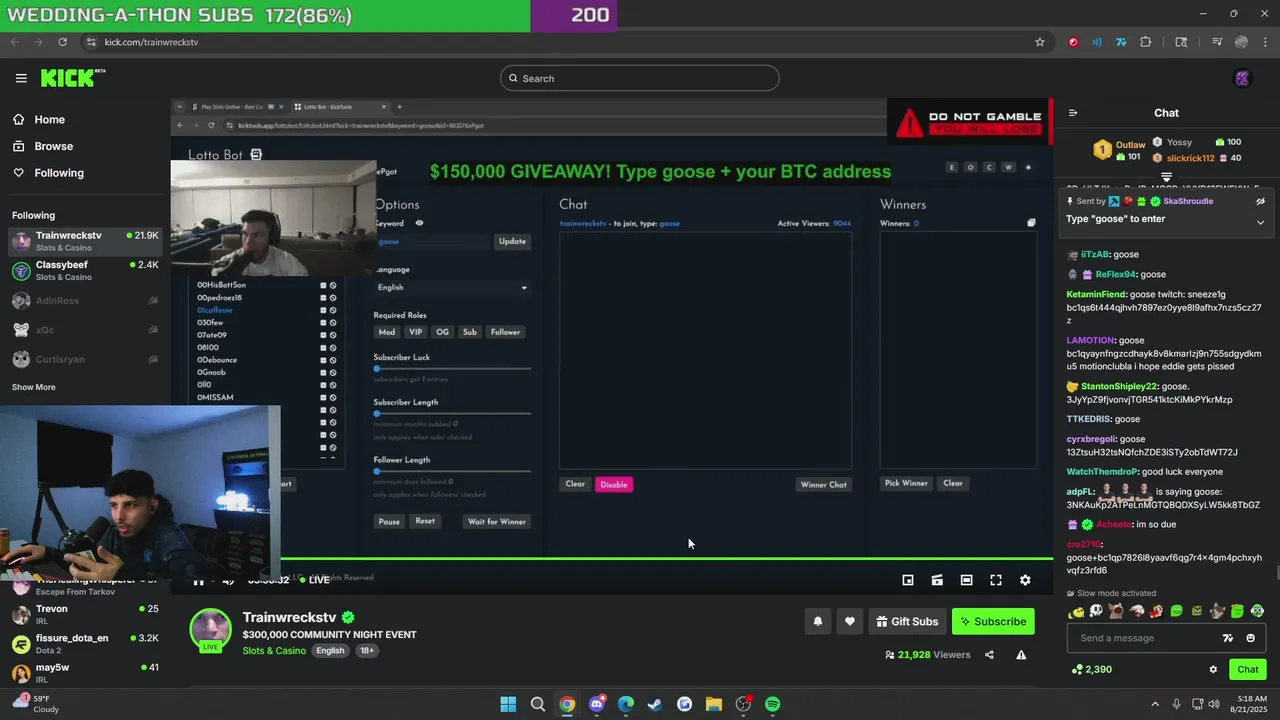Mute the stream volume speaker icon
Viewport: 1280px width, 720px height.
228,581
